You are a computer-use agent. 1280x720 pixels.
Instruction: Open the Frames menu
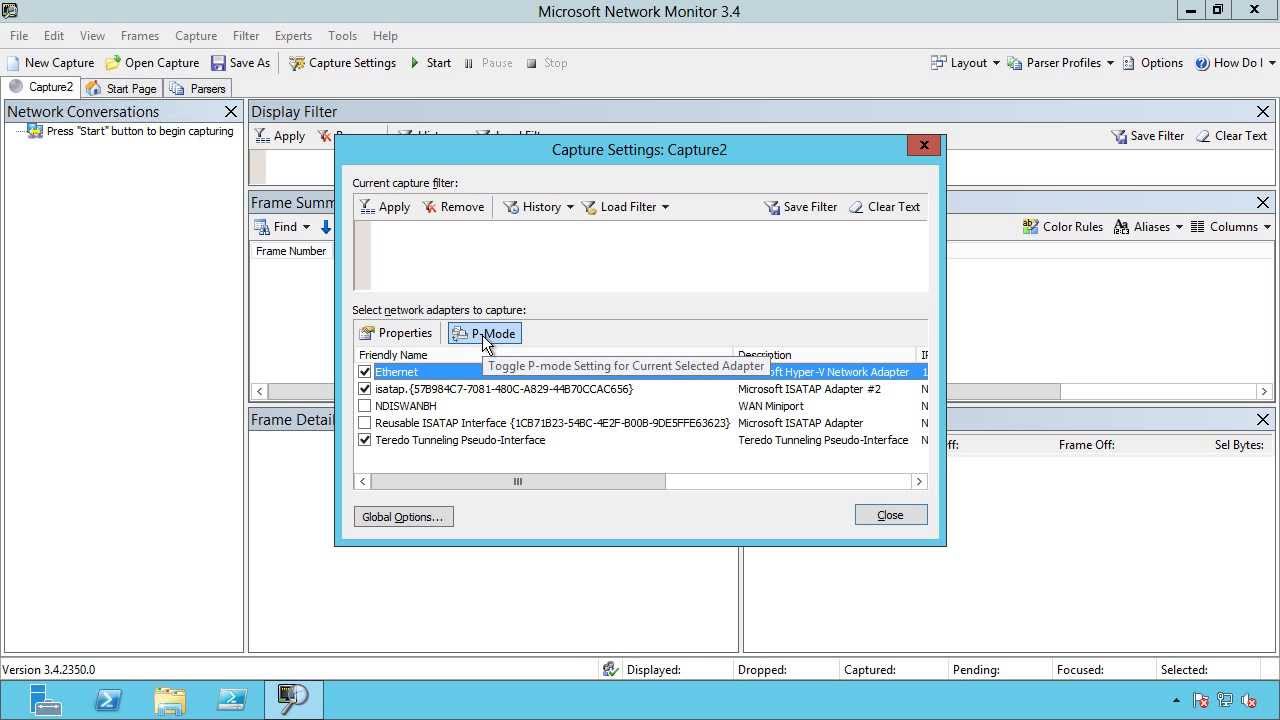tap(140, 36)
